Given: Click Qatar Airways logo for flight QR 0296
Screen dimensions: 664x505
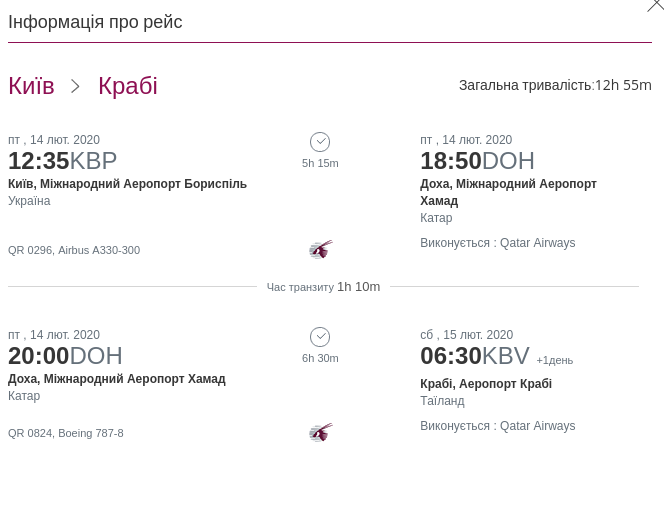Looking at the screenshot, I should [320, 249].
